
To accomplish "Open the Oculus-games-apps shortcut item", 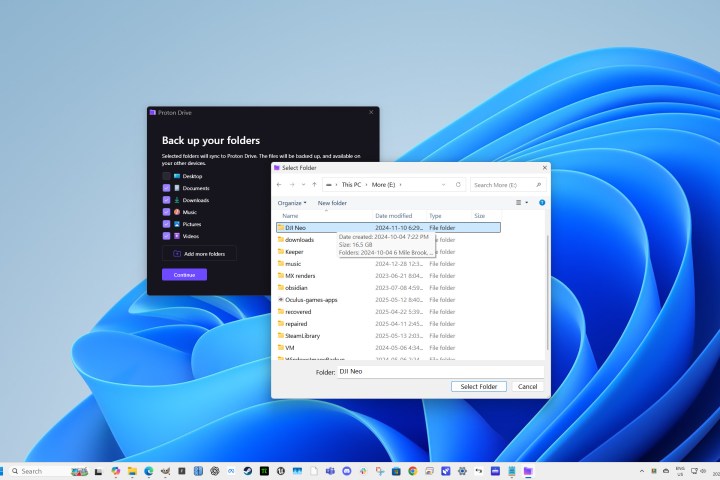I will [x=313, y=299].
